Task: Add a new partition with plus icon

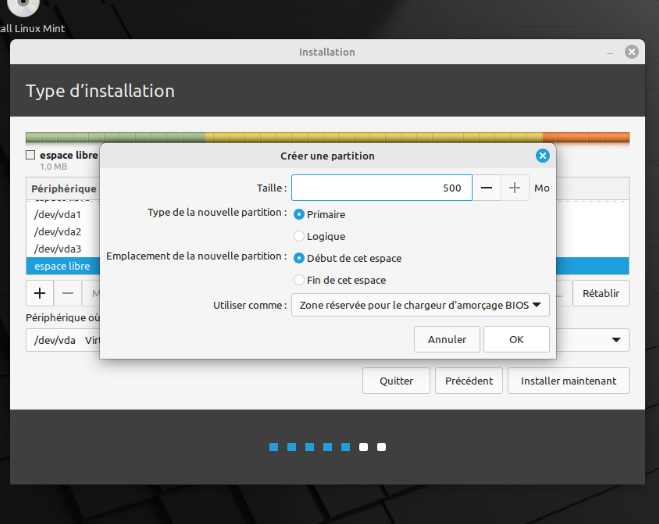Action: click(40, 293)
